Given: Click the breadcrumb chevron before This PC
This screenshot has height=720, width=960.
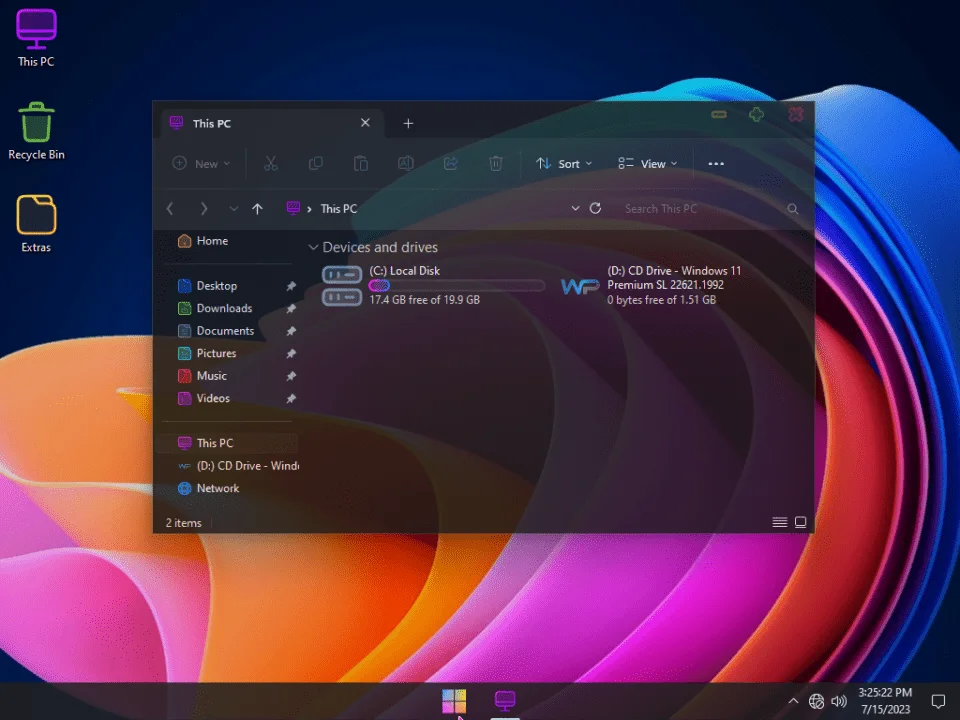Looking at the screenshot, I should (x=309, y=209).
